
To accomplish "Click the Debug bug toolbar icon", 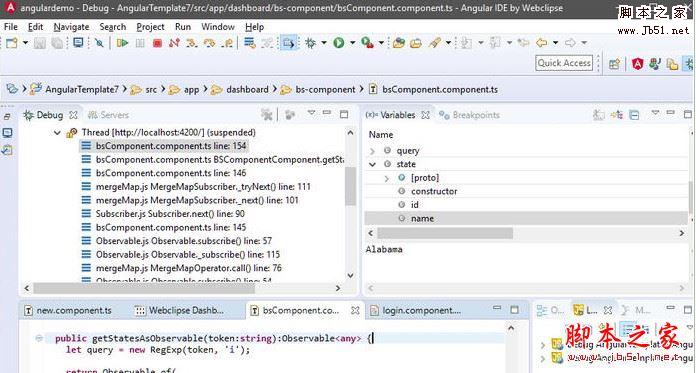I will click(x=310, y=43).
